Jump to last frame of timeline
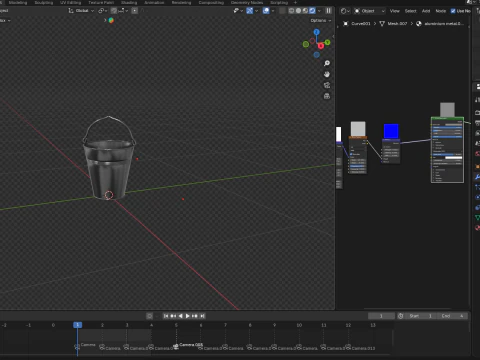Screen dimensions: 480x360 (x=202, y=316)
